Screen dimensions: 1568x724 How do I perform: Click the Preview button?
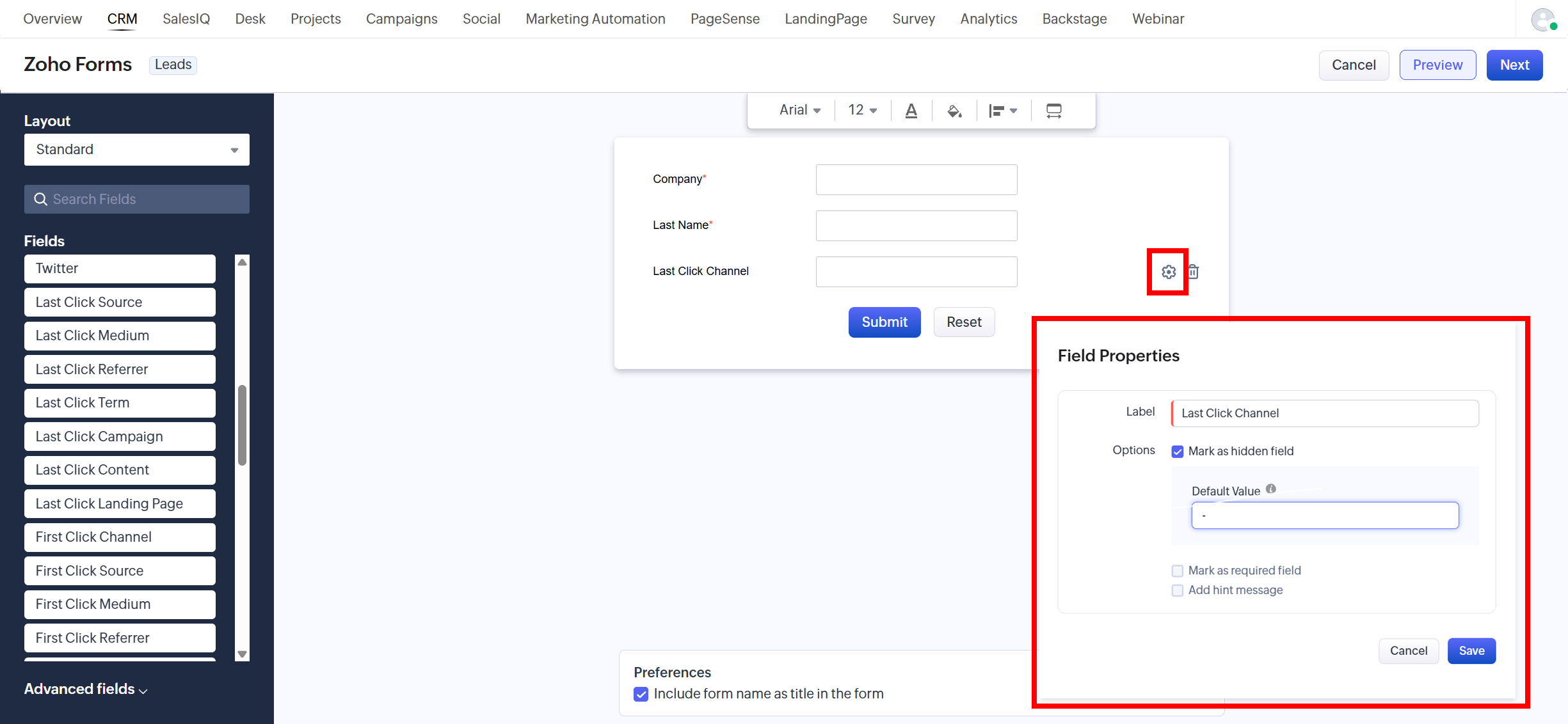pyautogui.click(x=1438, y=65)
